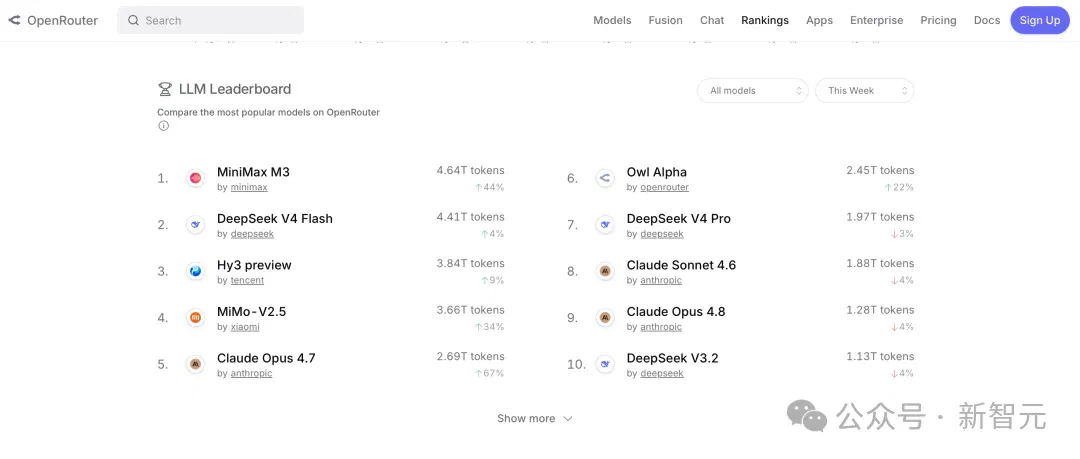
Task: Open the Enterprise nav item
Action: click(877, 21)
